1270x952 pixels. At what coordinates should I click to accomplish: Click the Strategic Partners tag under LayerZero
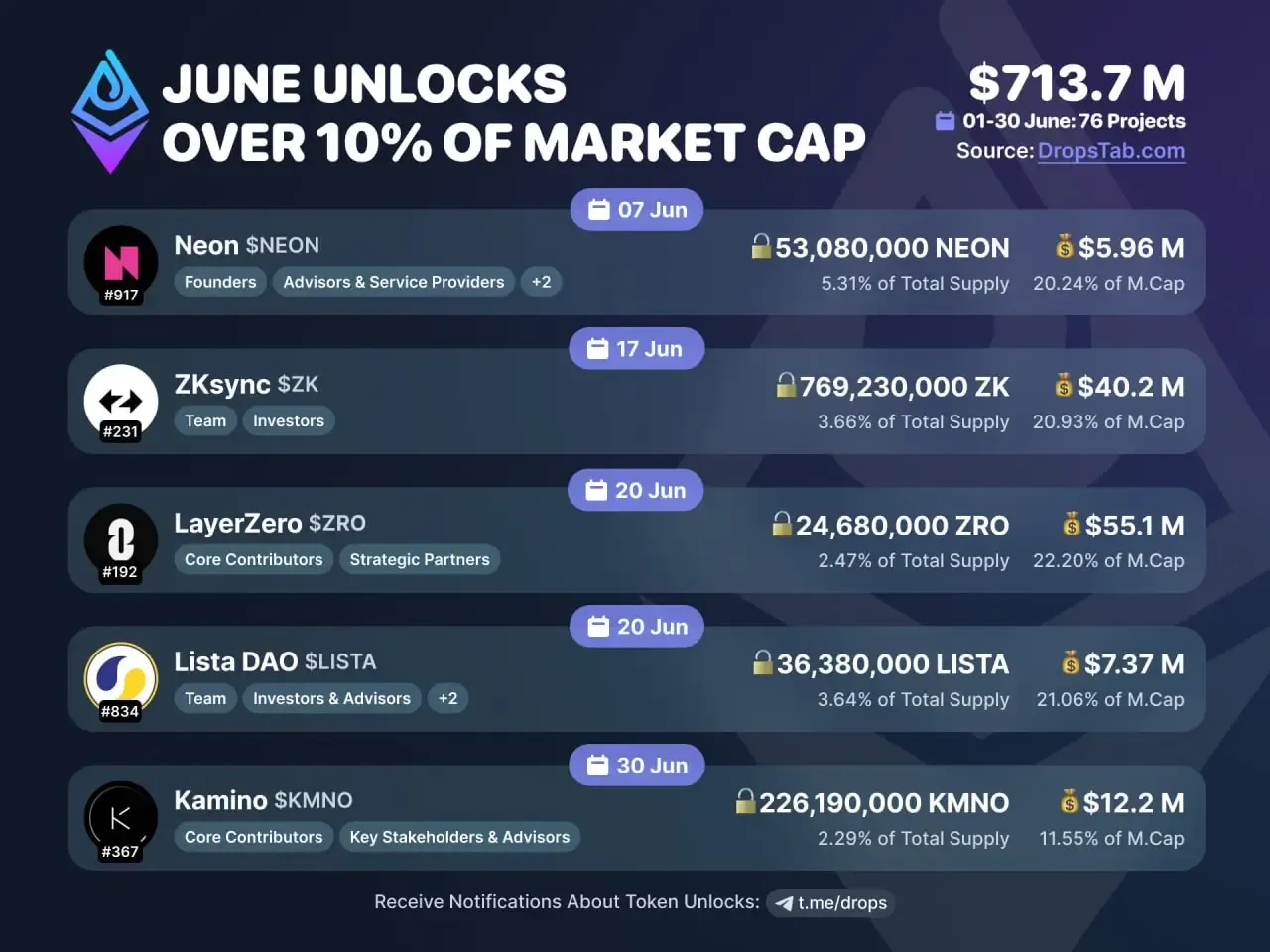(420, 559)
